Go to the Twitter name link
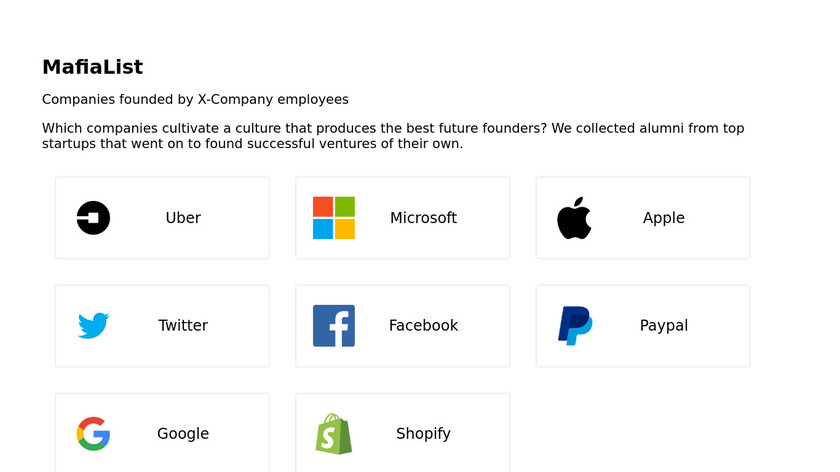This screenshot has height=472, width=840. [x=183, y=326]
